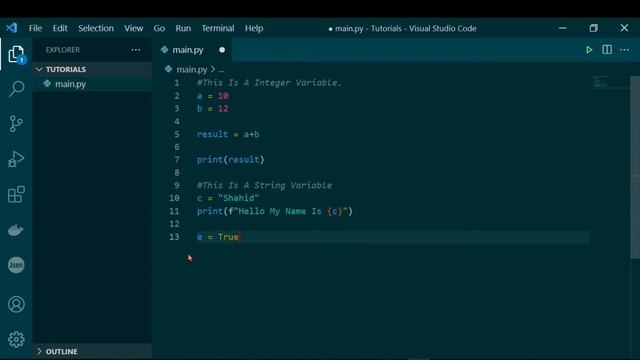Click main.py in the breadcrumb
640x360 pixels.
click(x=192, y=69)
